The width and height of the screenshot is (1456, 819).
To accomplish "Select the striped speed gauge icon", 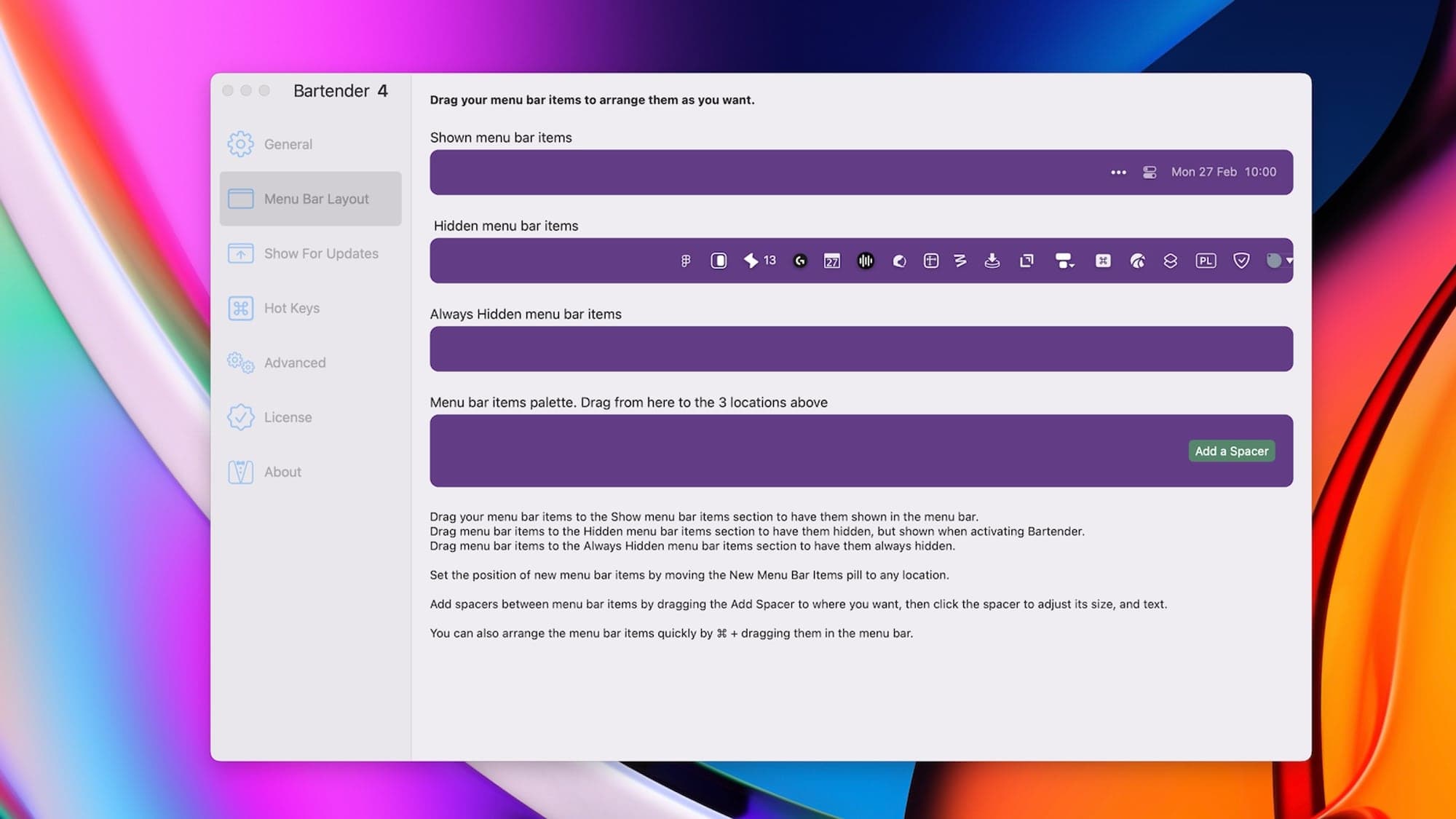I will (x=1137, y=261).
